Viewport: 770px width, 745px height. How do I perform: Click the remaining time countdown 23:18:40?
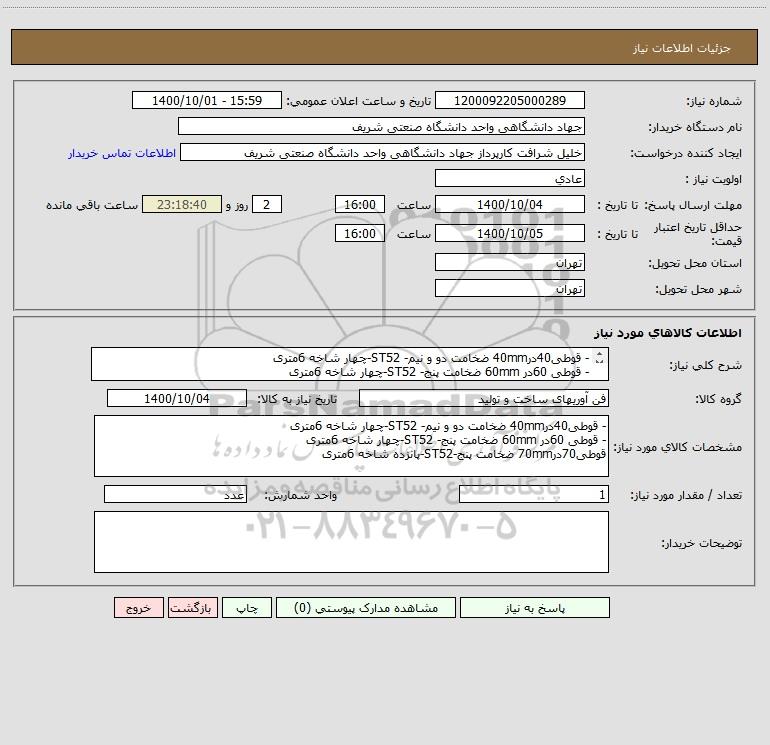coord(182,204)
